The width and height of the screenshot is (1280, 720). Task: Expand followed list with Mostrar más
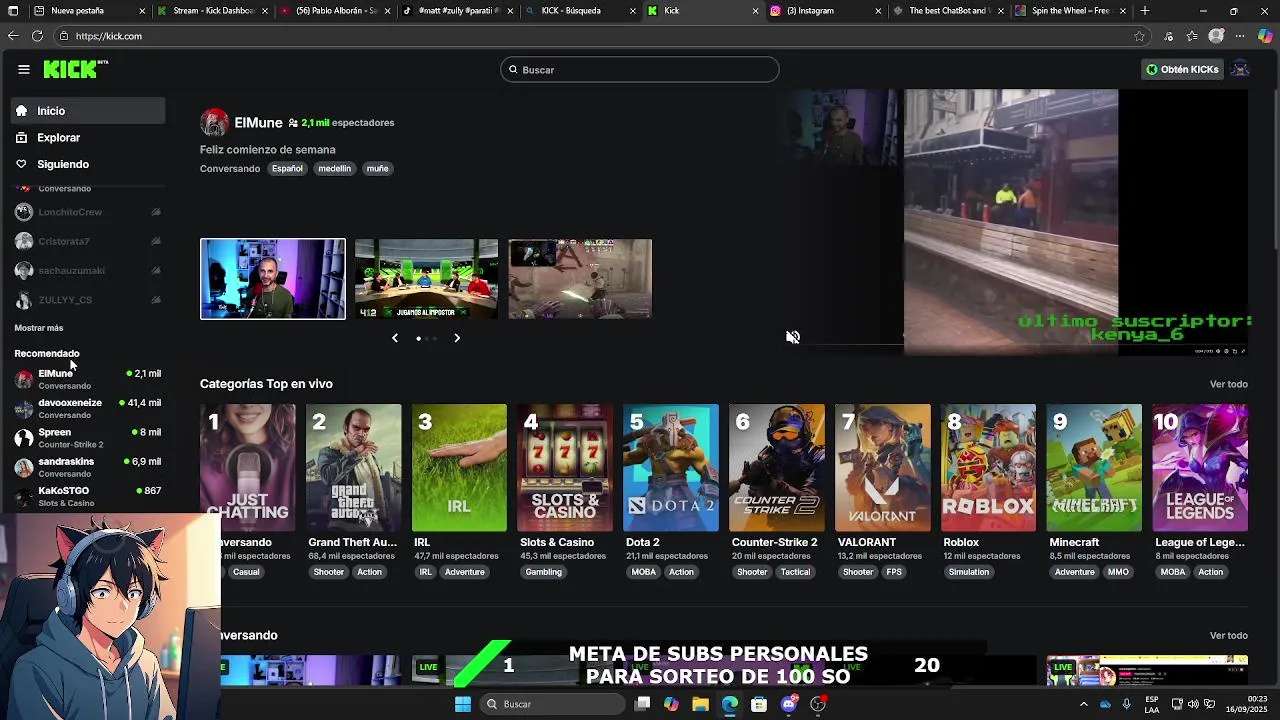39,328
